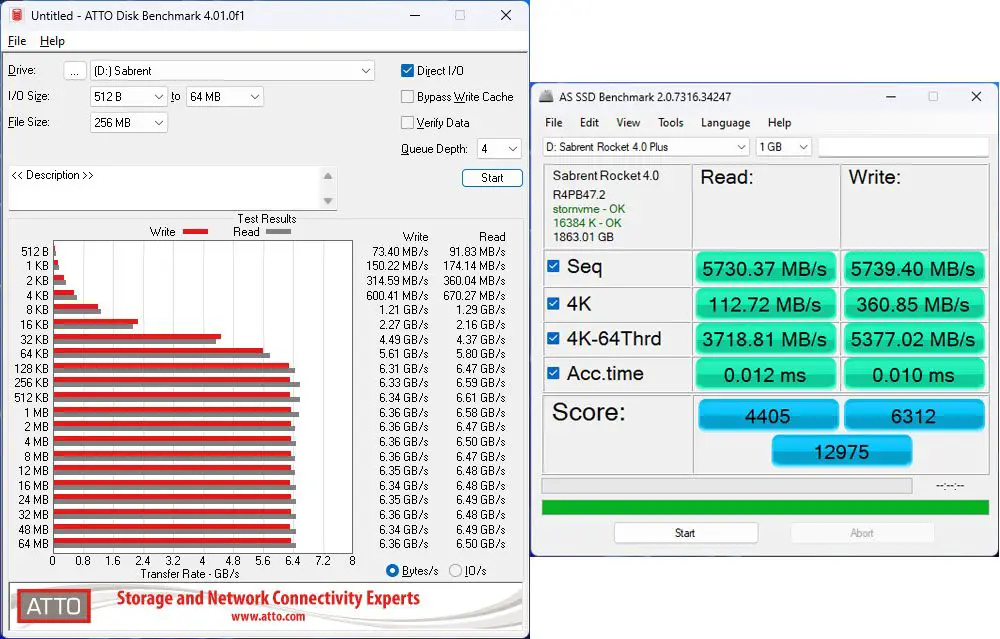Click the AS SSD Abort button
This screenshot has width=1000, height=639.
pos(862,532)
